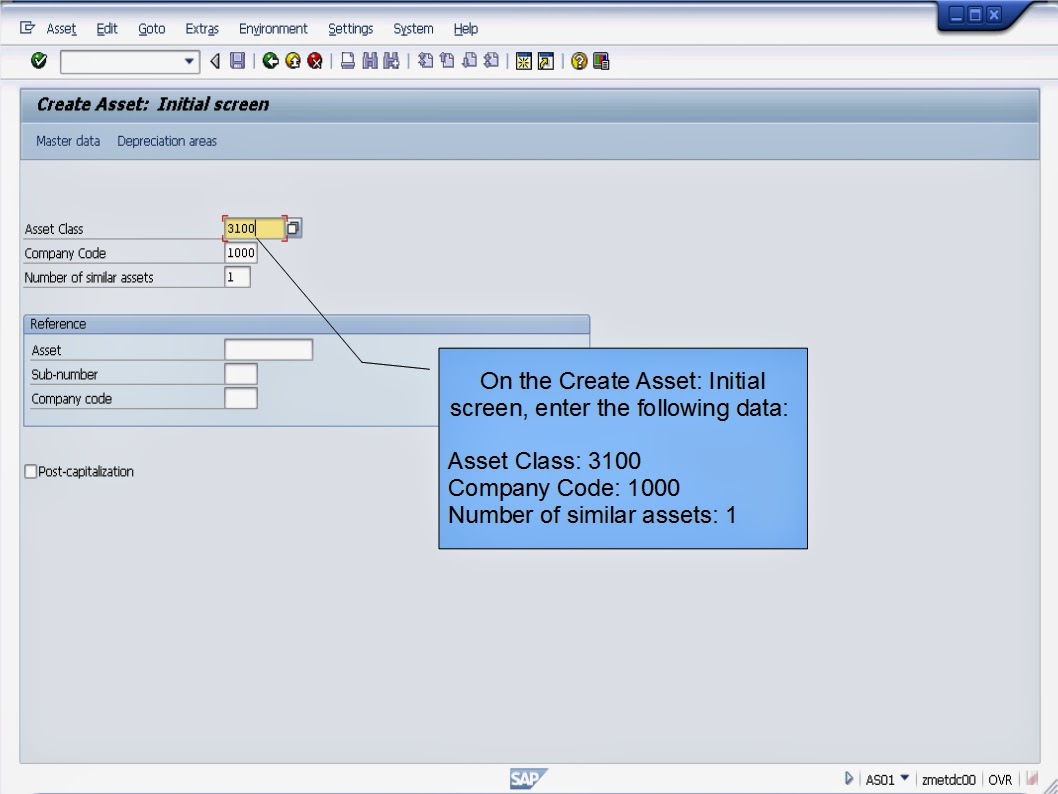Open Help using the question mark icon

580,61
